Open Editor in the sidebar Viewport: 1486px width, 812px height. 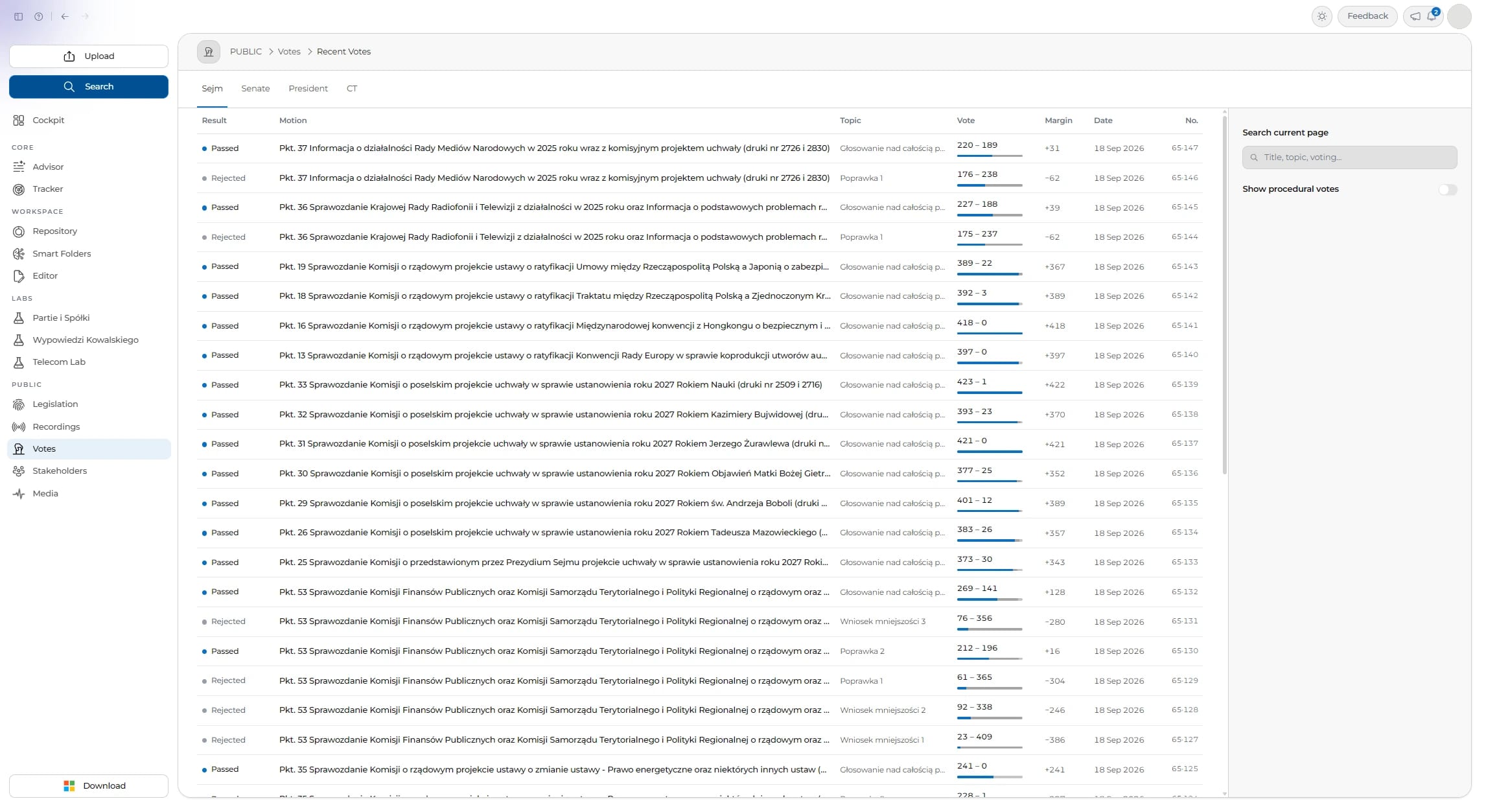tap(89, 275)
